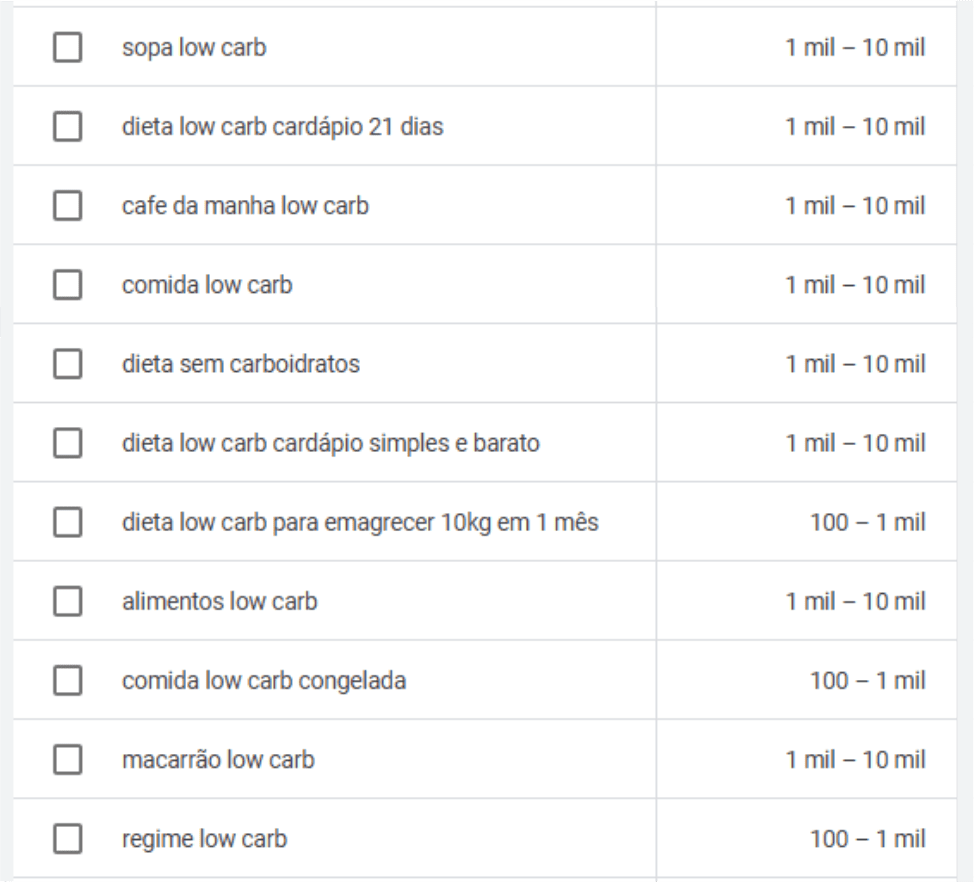
Task: Click the alimentos low carb keyword text
Action: 220,601
